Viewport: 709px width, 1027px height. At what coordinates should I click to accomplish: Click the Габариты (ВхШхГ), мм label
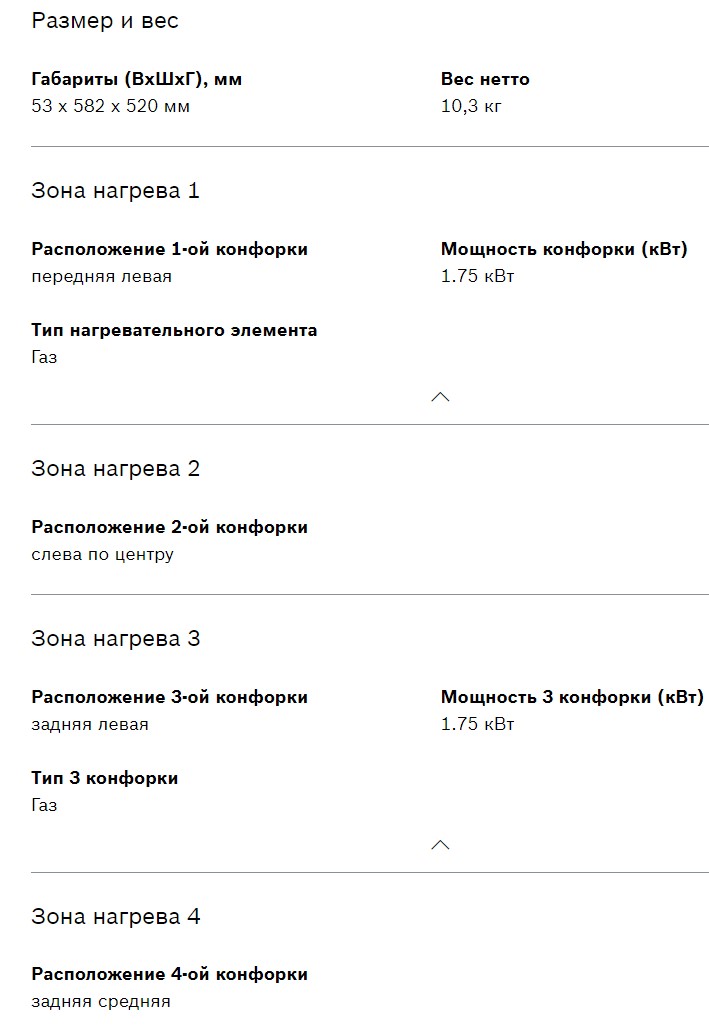pyautogui.click(x=137, y=79)
